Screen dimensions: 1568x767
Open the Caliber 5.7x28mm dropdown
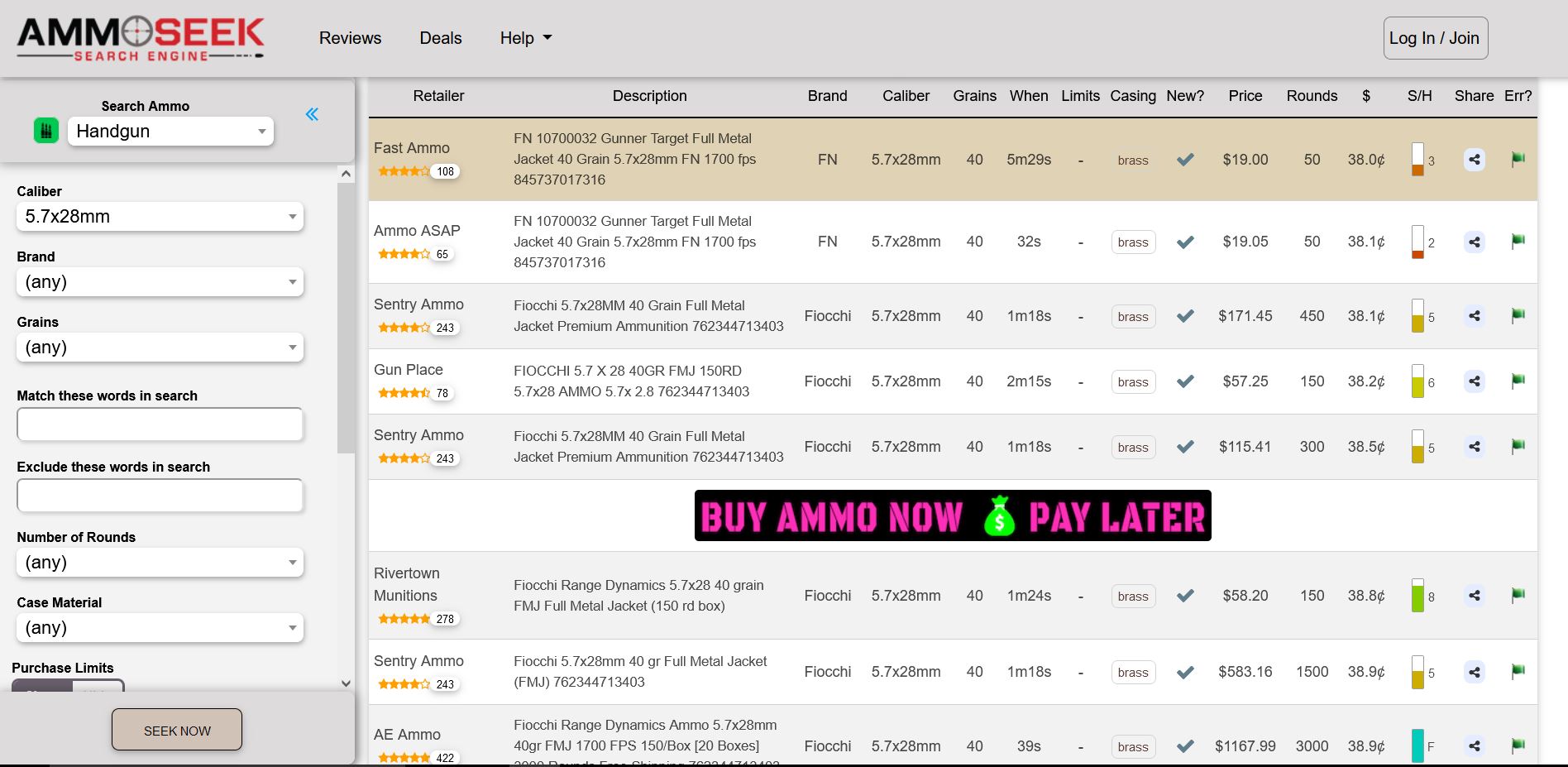point(160,217)
